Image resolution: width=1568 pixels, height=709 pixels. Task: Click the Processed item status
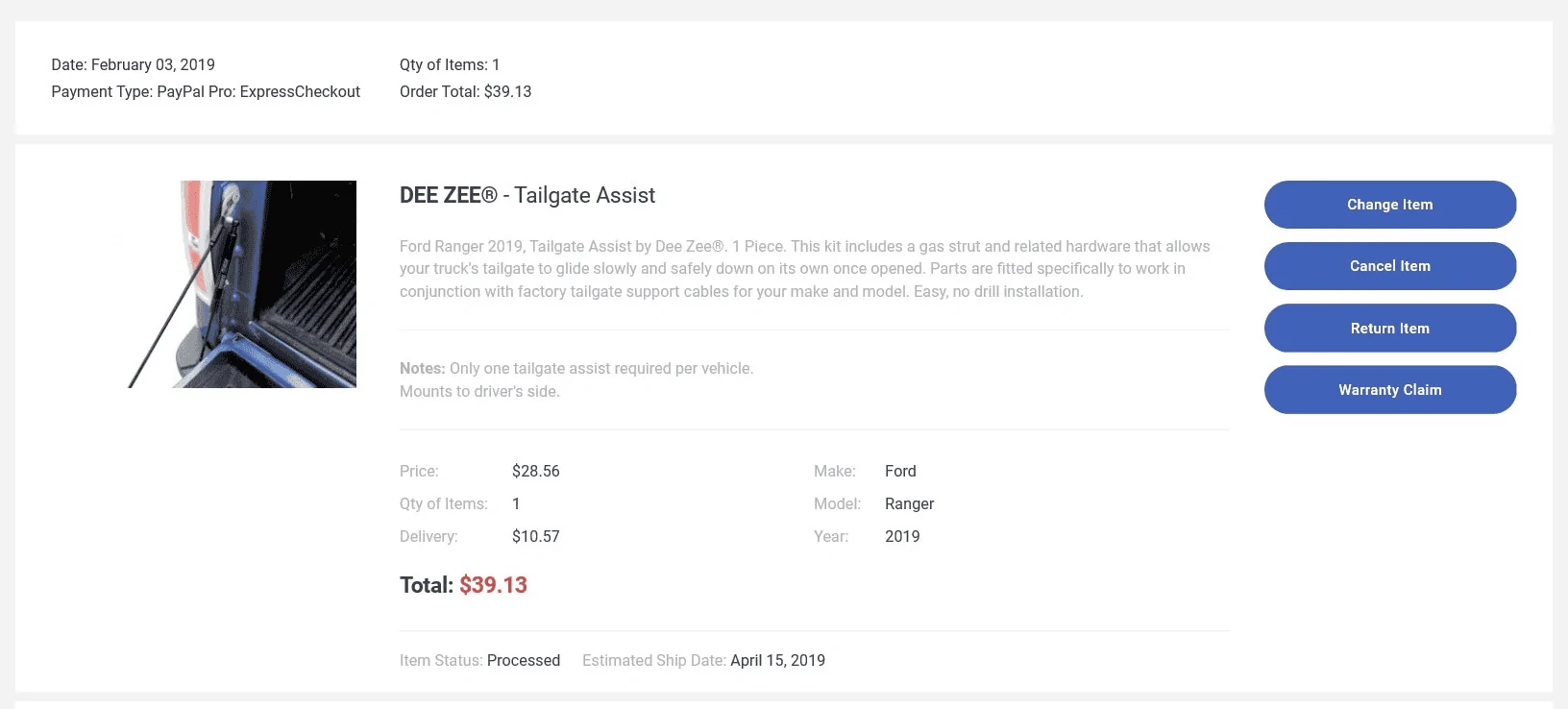[x=524, y=660]
